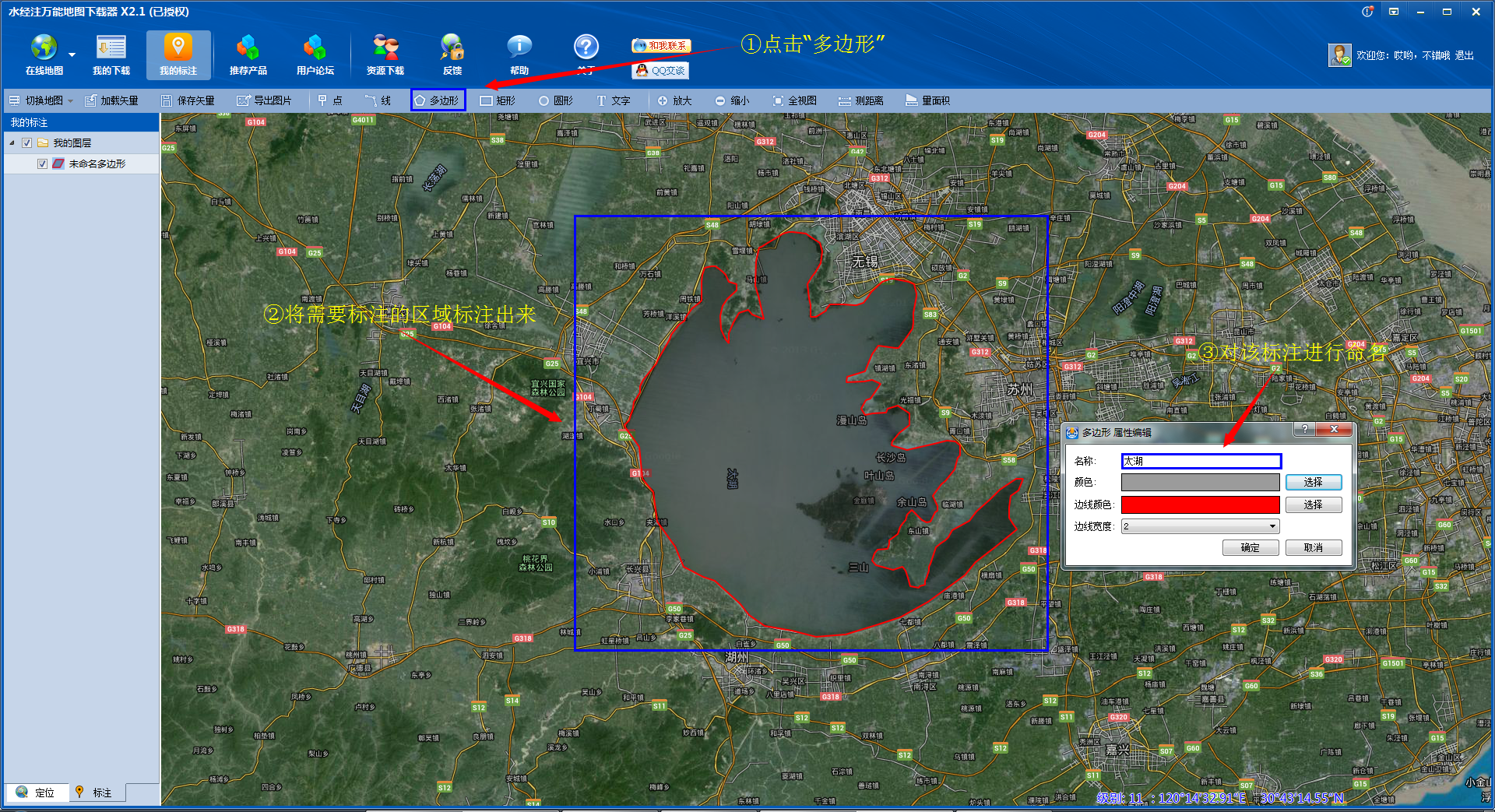Click the 名称 name input field
The image size is (1495, 812).
pyautogui.click(x=1201, y=461)
